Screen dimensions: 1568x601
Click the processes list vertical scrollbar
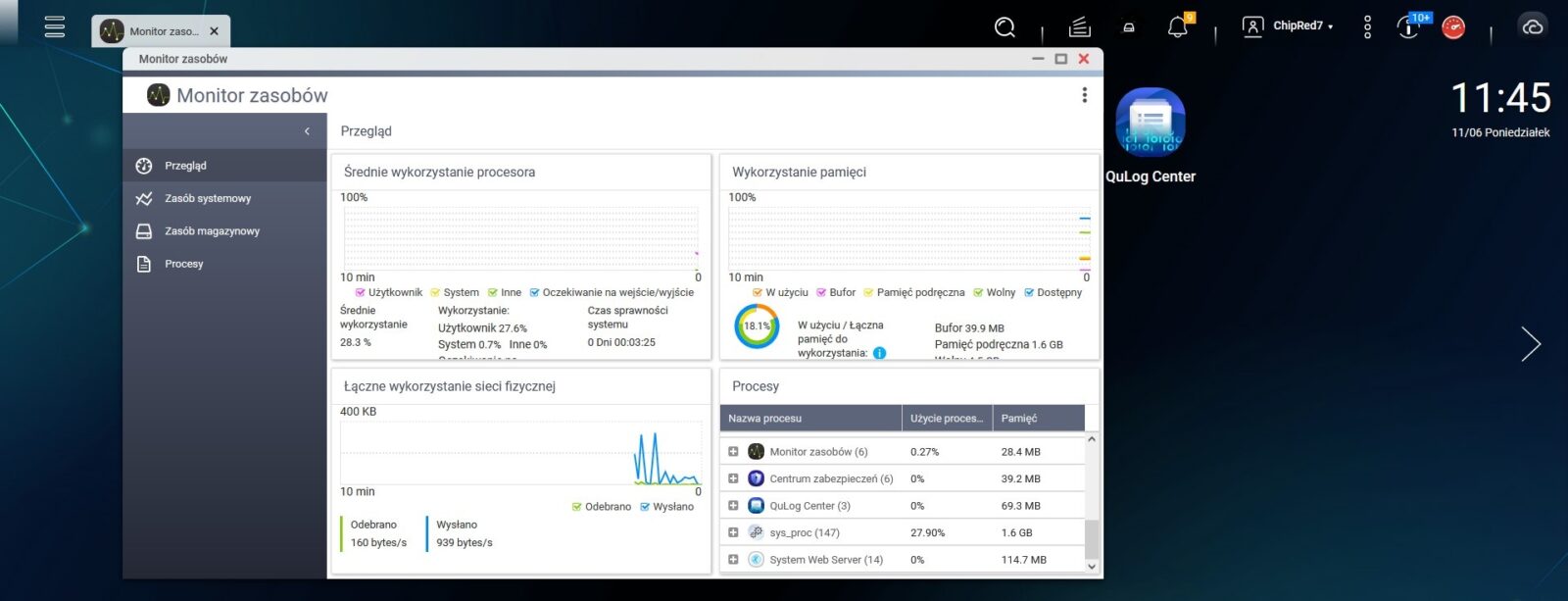click(x=1092, y=537)
